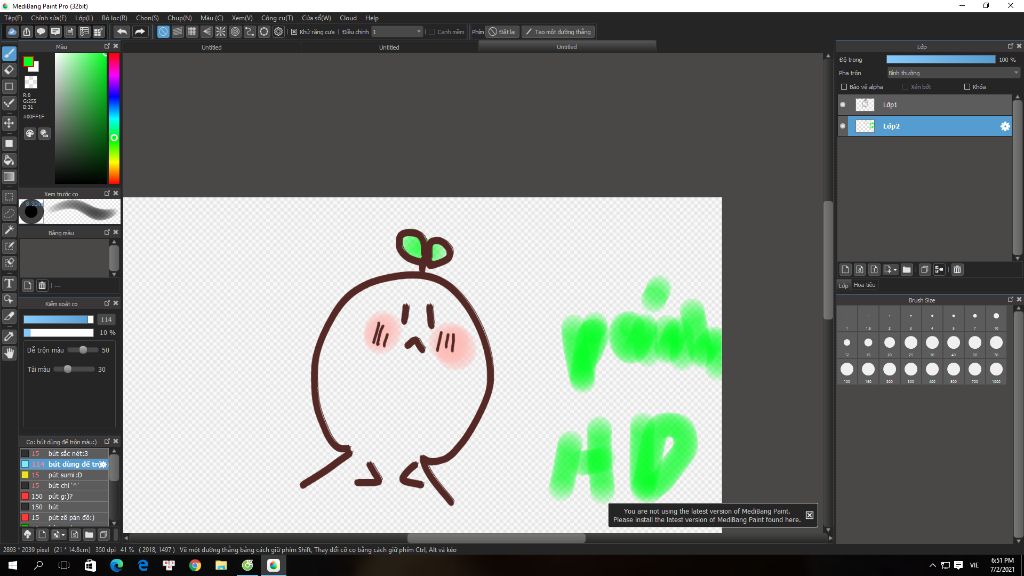
Task: Switch to the first Untitled document tab
Action: [212, 47]
